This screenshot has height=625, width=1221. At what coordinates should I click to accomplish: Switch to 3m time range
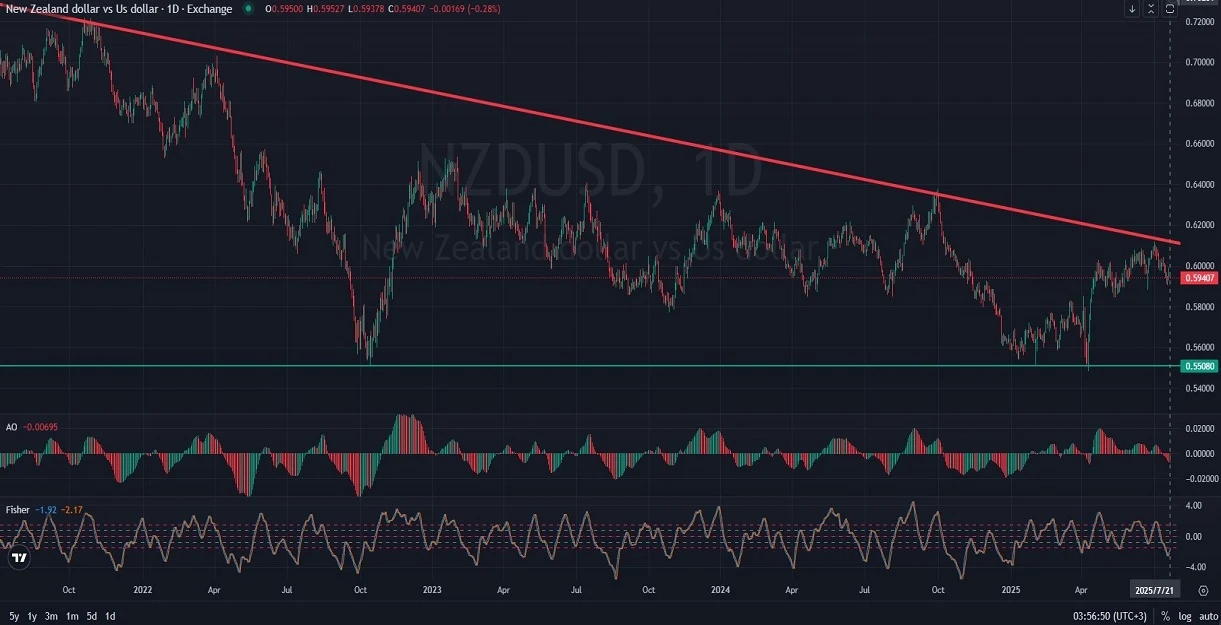click(51, 616)
